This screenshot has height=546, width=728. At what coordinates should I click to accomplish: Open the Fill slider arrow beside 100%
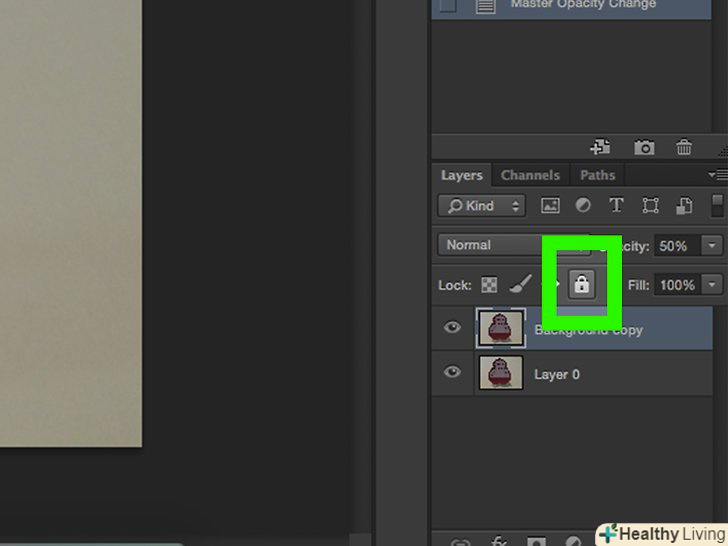coord(712,284)
